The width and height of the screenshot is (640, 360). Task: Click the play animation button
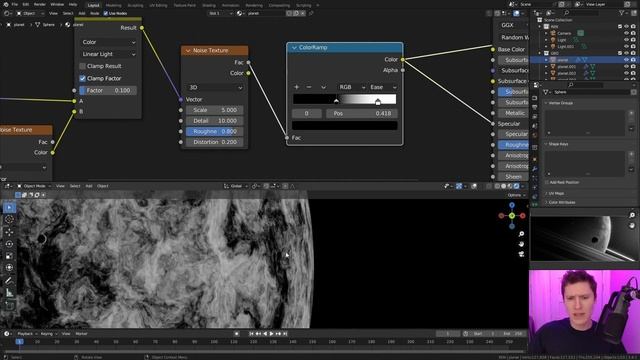pos(271,334)
